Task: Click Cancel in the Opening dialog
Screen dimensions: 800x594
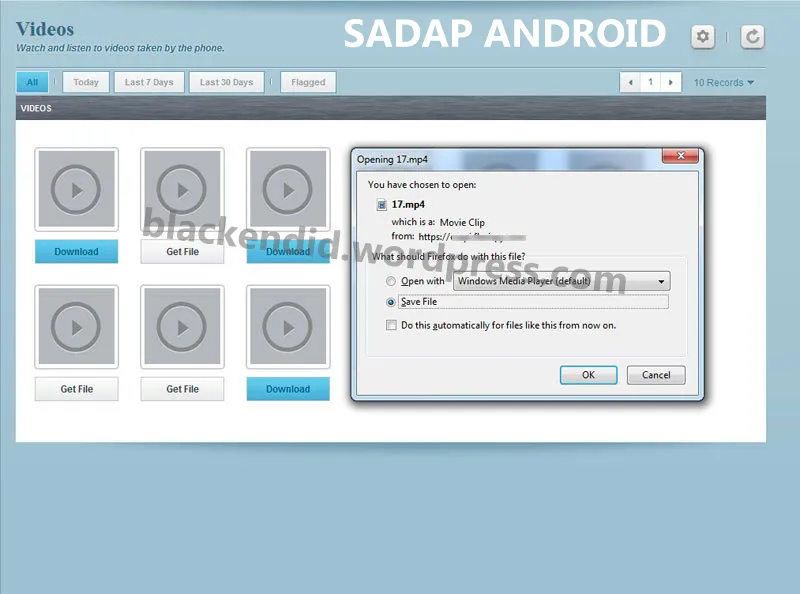Action: [656, 375]
